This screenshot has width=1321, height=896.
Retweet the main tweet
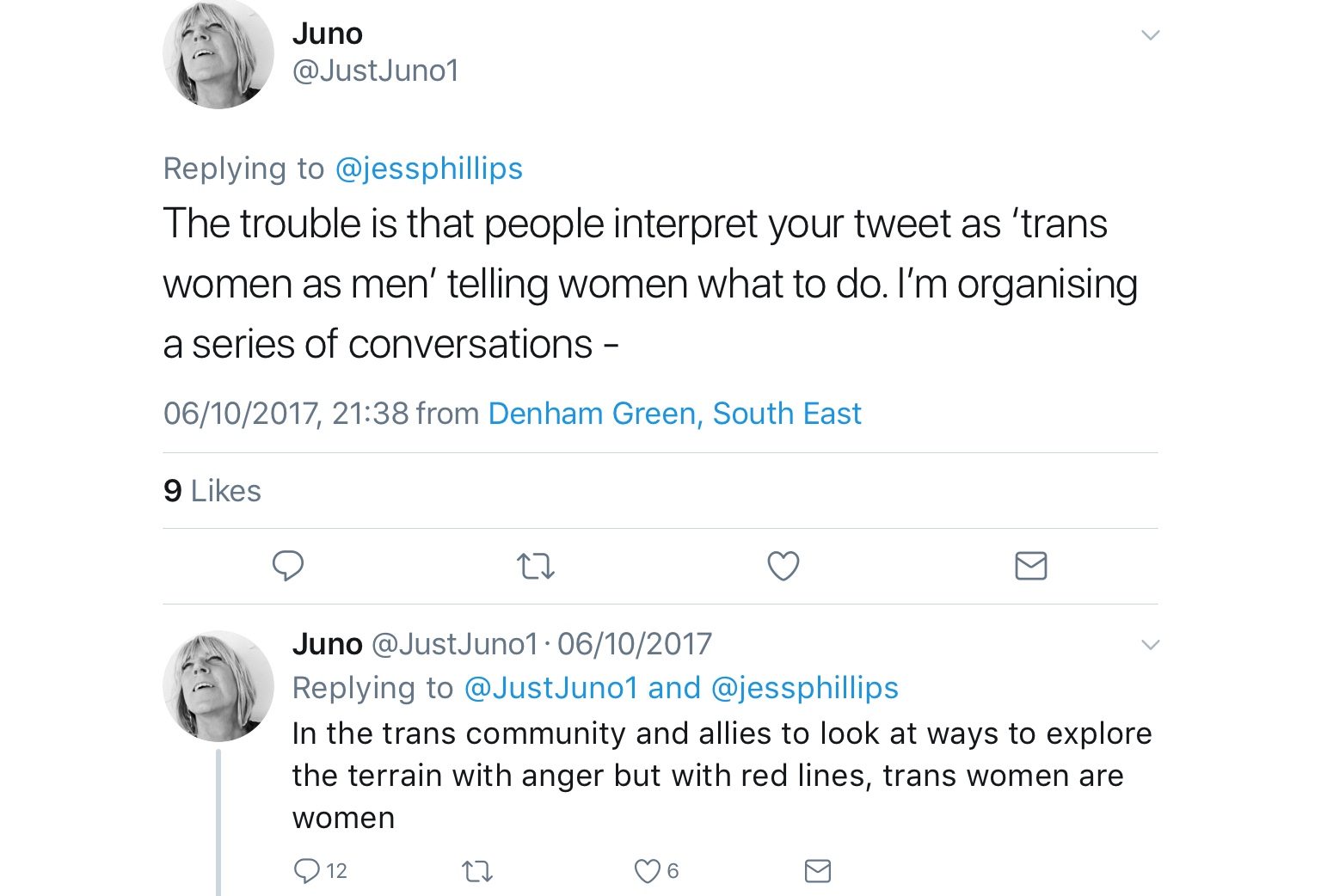(535, 566)
